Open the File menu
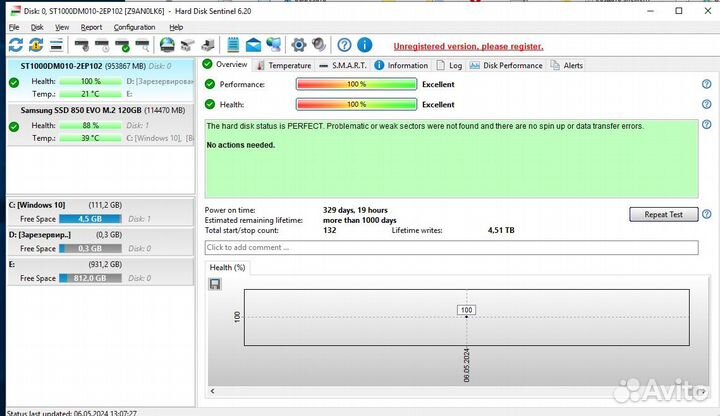This screenshot has width=720, height=416. click(14, 27)
